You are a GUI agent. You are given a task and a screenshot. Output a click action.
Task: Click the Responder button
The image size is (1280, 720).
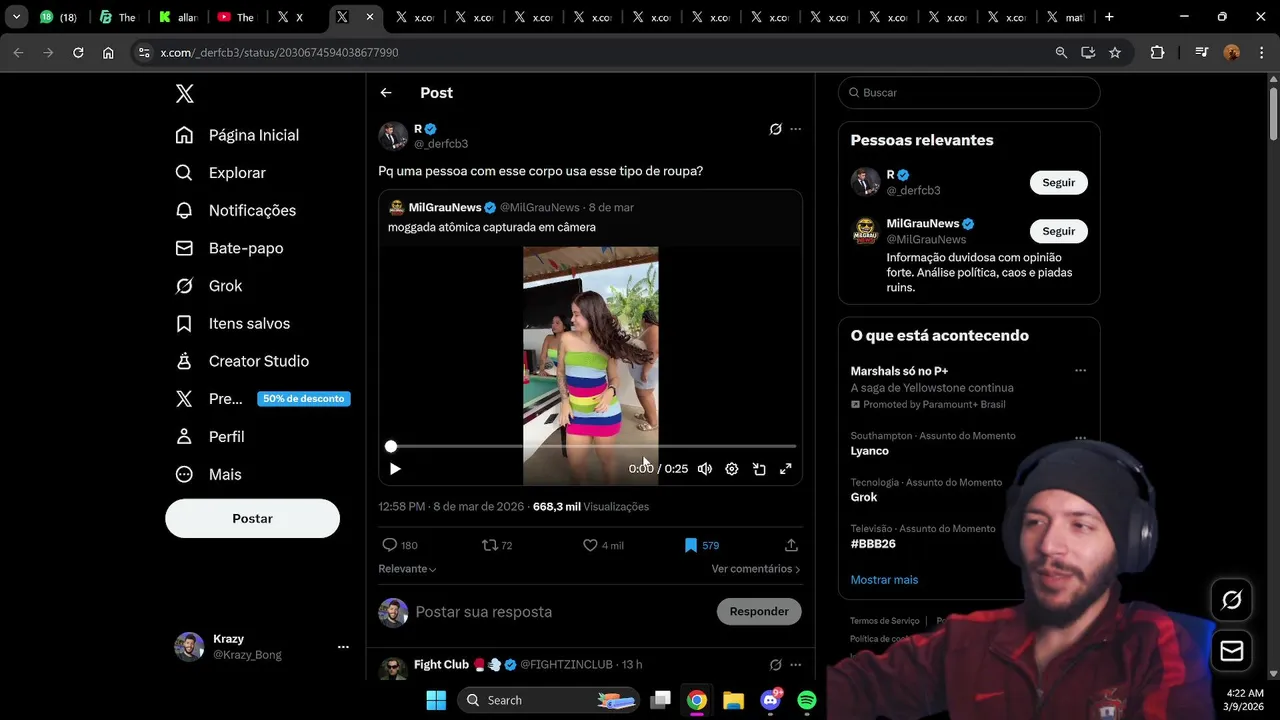click(759, 611)
